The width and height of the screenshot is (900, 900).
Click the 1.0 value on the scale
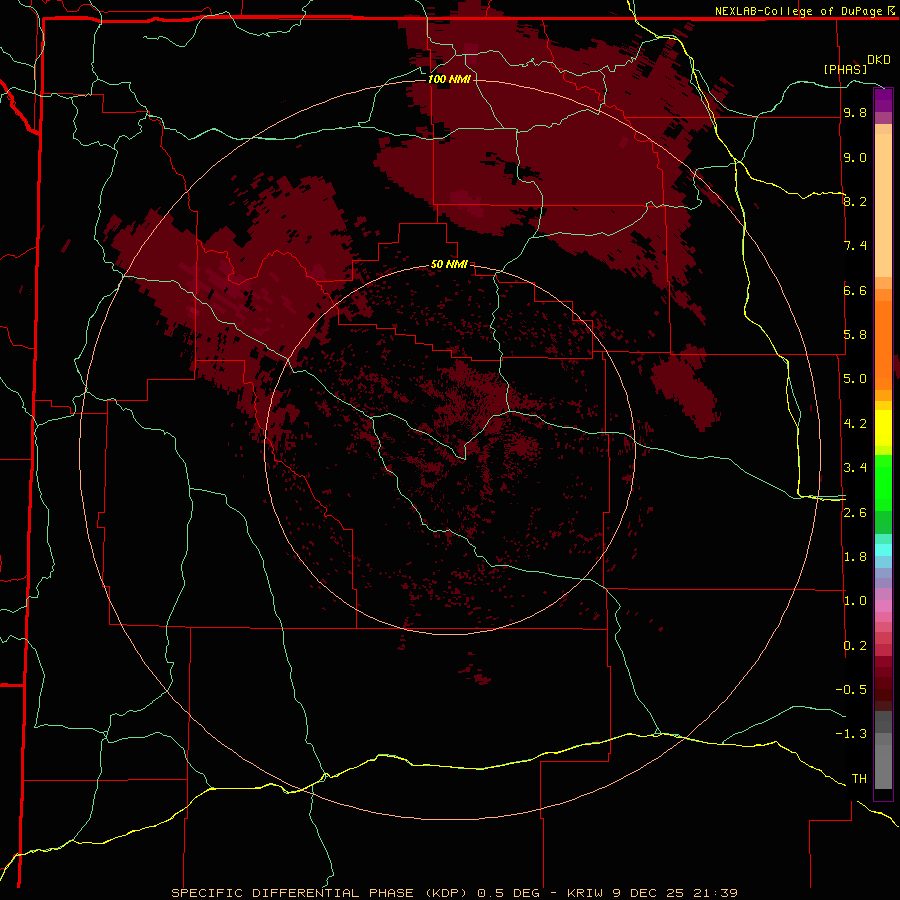855,601
